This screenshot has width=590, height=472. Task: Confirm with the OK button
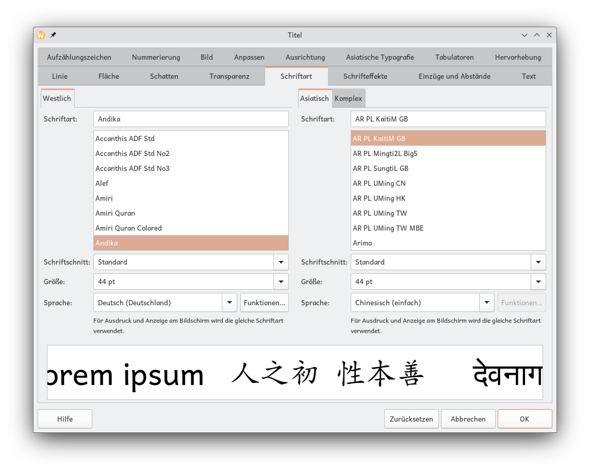click(x=525, y=419)
